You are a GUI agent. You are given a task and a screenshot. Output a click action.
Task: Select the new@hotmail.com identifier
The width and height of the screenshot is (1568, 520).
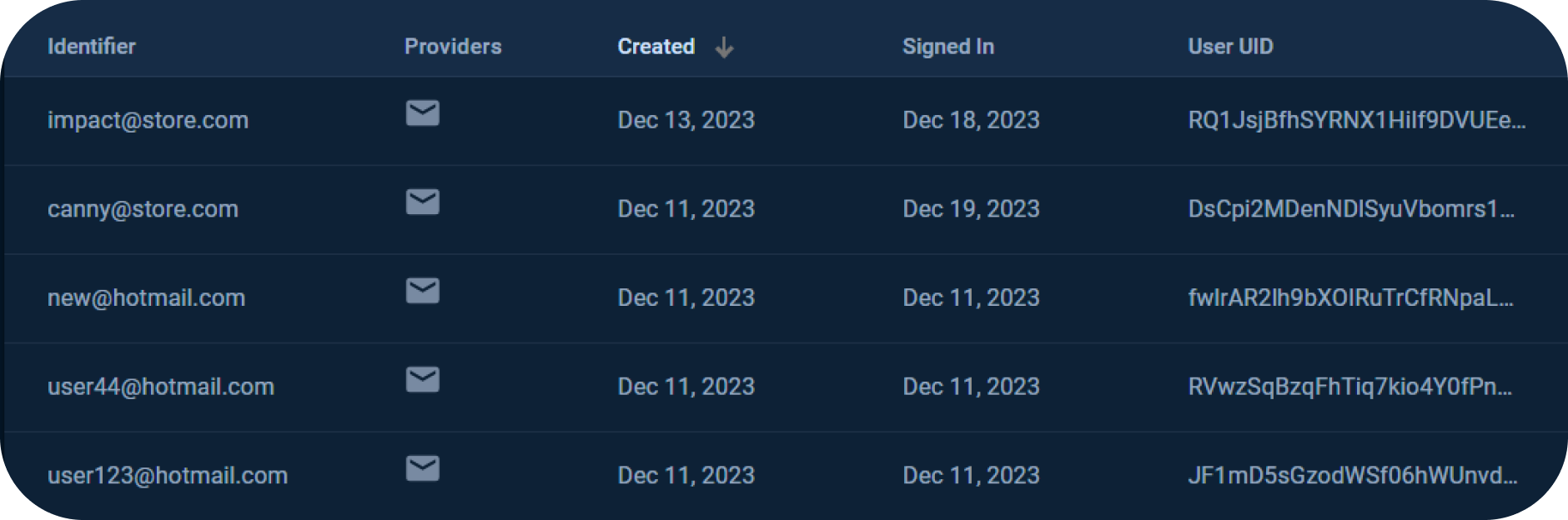point(147,297)
